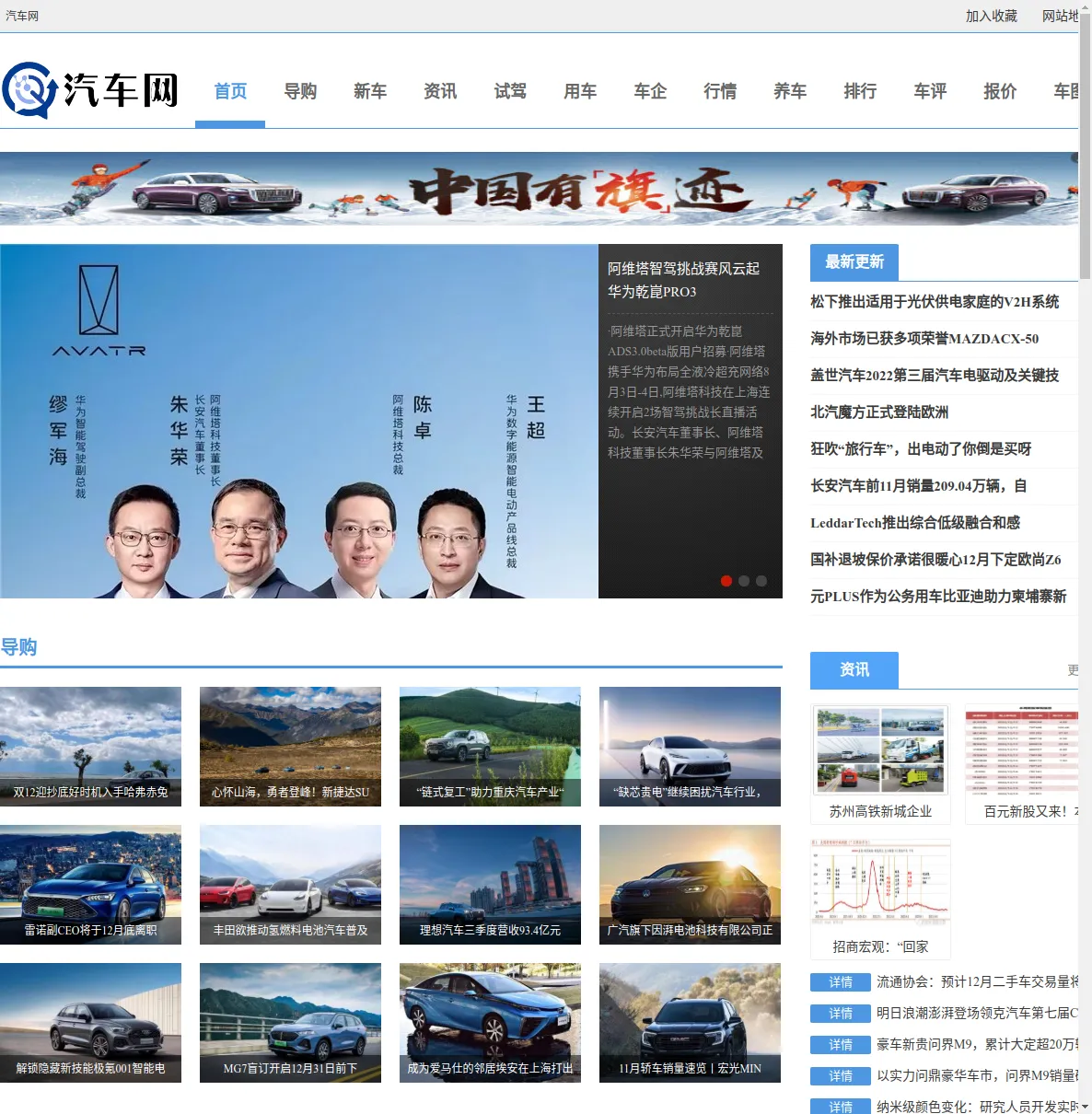Open article 松下推出适用于光伏供电家庭的V2H系统
The image size is (1092, 1114).
(935, 302)
